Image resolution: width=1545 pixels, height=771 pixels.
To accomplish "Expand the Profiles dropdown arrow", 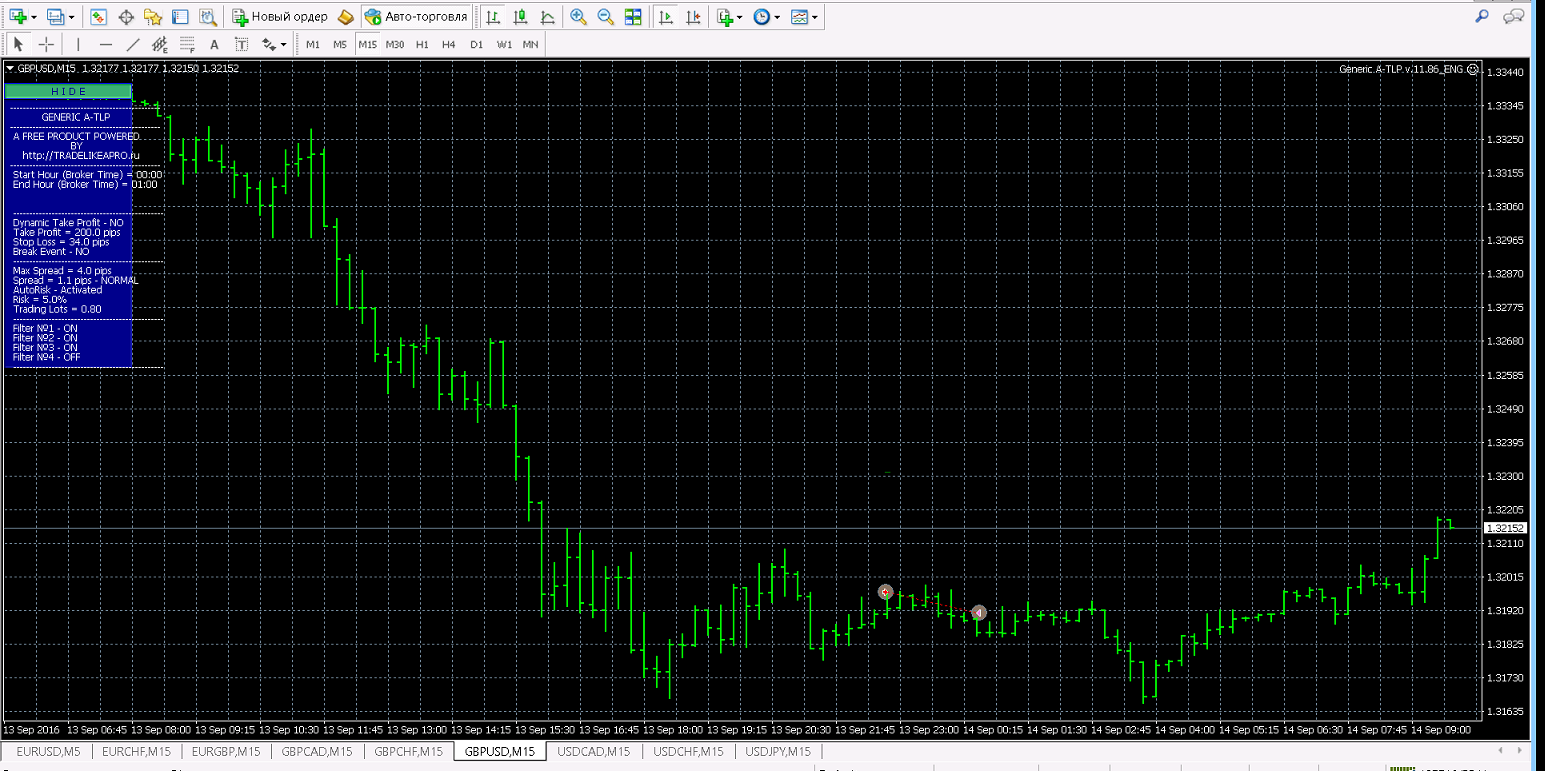I will [72, 17].
